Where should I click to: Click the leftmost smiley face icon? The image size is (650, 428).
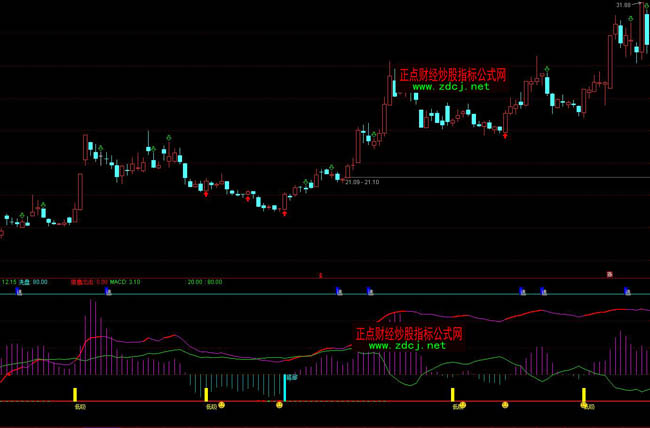222,405
